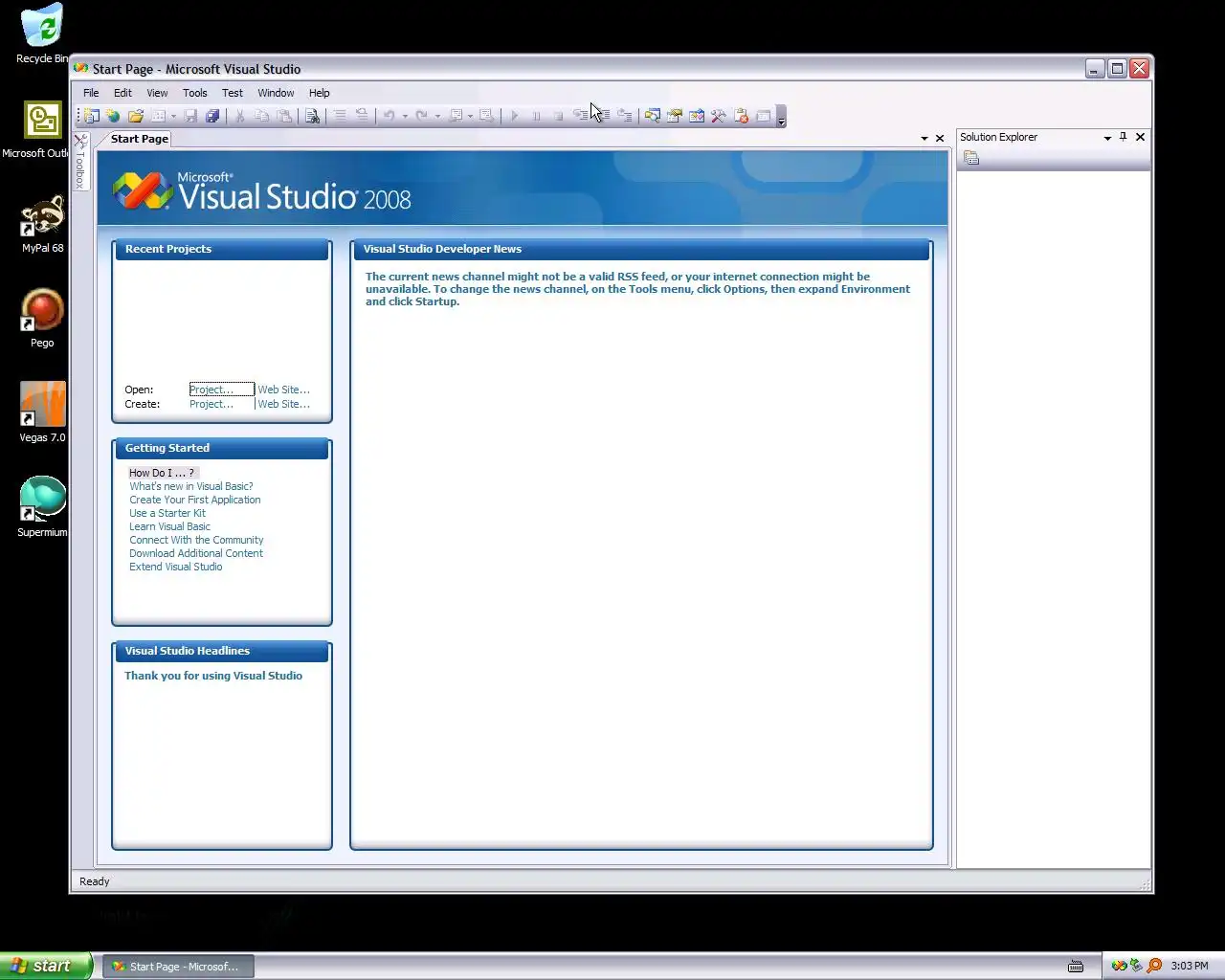Open the Window menu
Viewport: 1225px width, 980px height.
tap(276, 93)
